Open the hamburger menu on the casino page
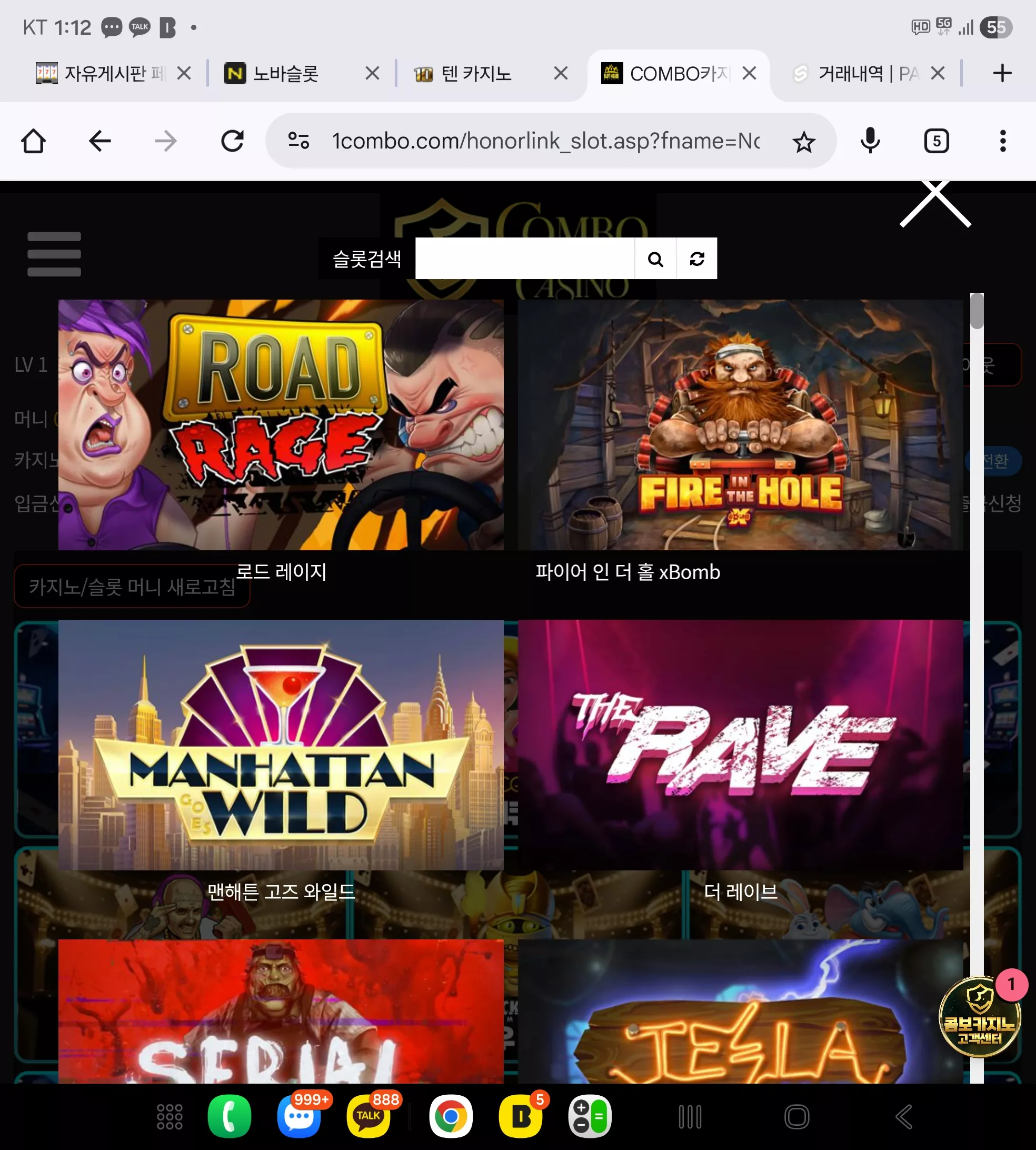 (54, 254)
